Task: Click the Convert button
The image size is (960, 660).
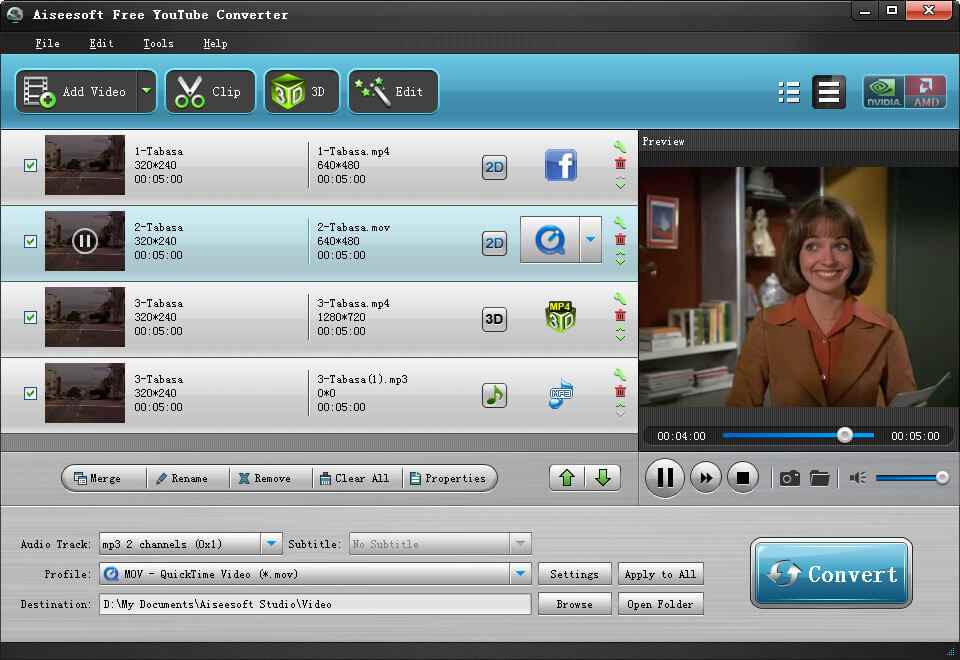Action: 831,573
